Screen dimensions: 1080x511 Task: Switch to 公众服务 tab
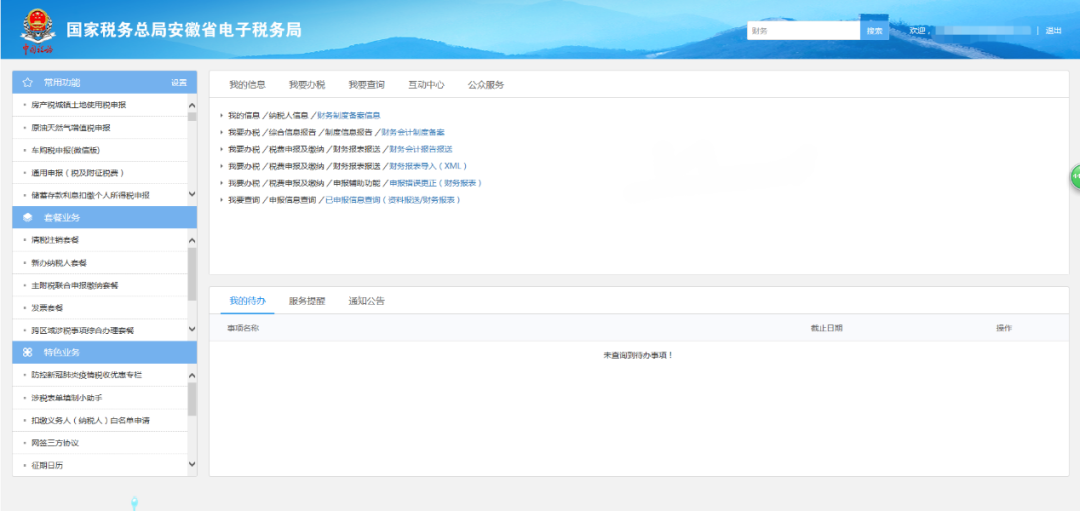click(486, 85)
